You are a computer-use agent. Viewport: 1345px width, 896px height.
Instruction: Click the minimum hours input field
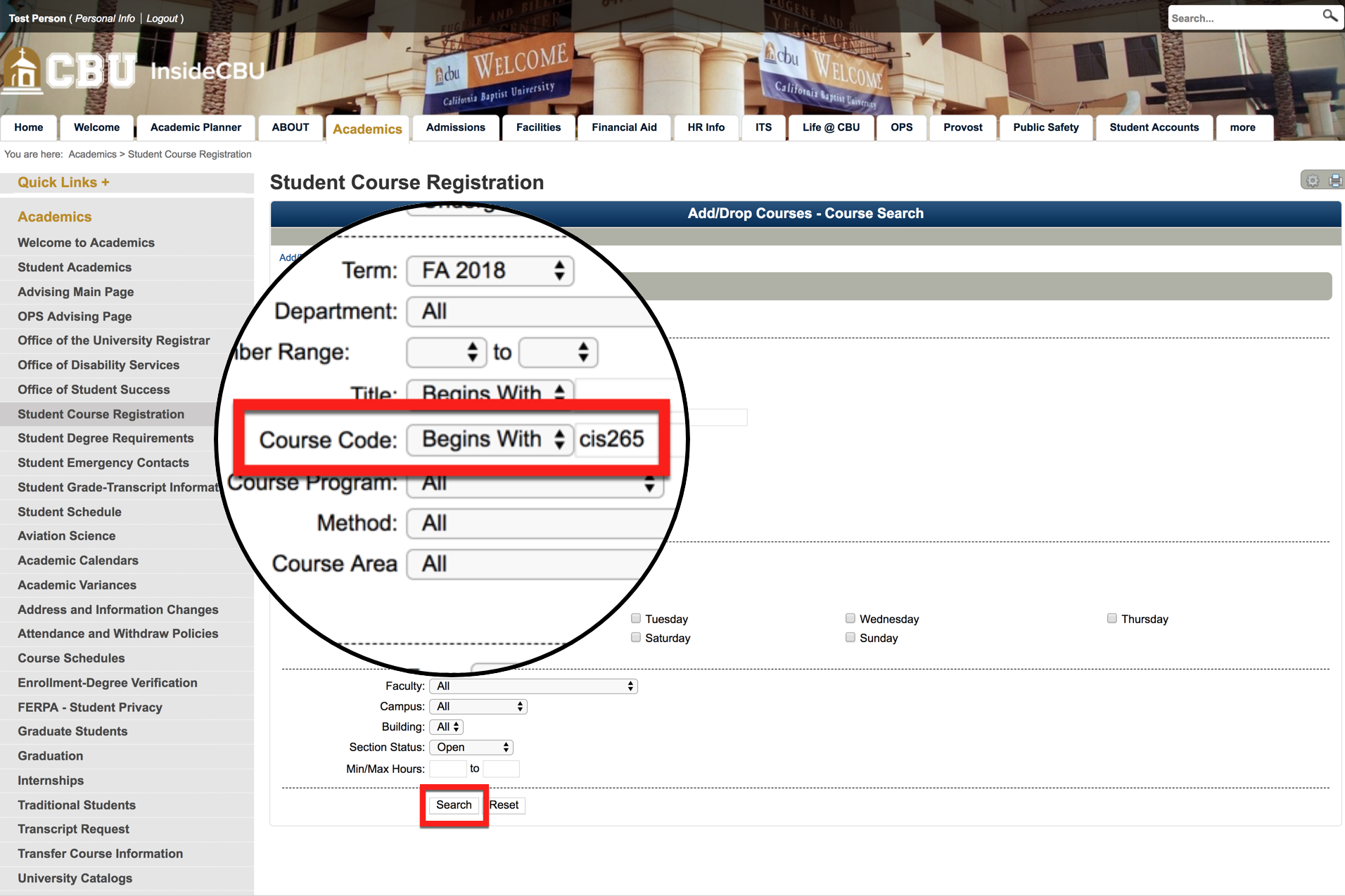point(447,769)
